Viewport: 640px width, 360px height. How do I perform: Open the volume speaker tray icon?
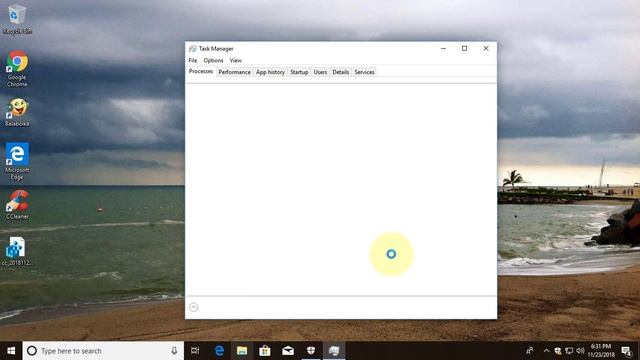click(580, 351)
